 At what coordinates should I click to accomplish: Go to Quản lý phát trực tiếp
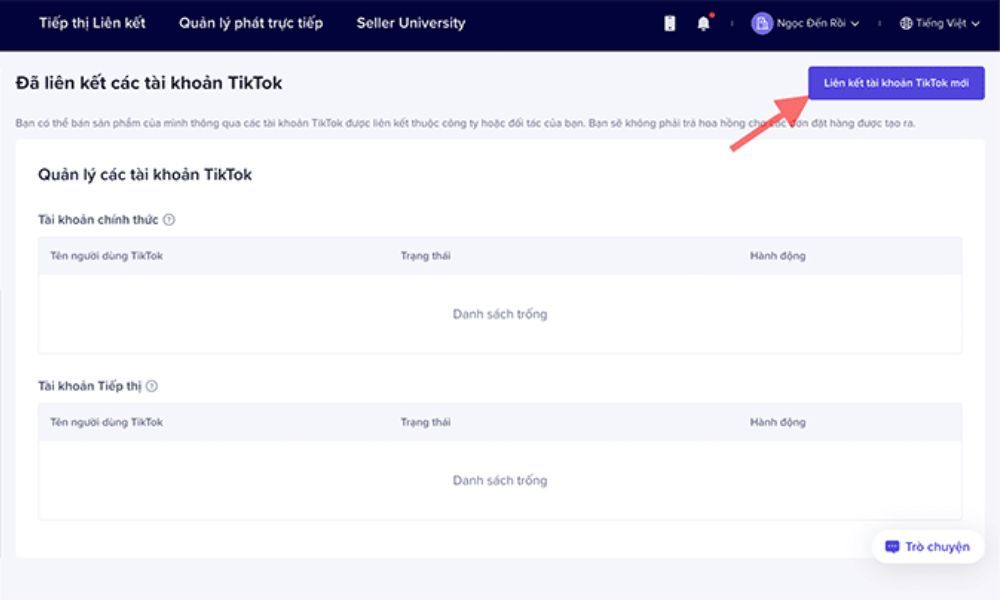click(251, 23)
